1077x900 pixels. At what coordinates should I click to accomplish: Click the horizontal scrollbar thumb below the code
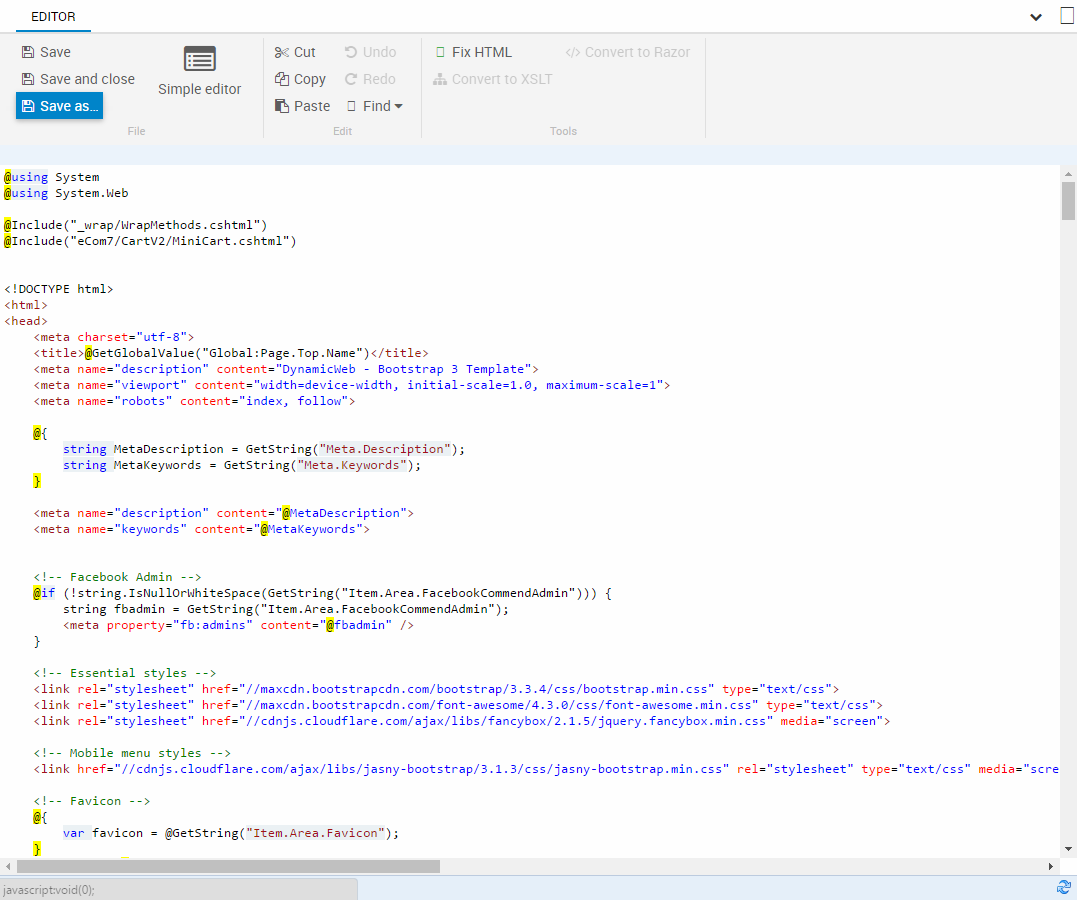[228, 866]
